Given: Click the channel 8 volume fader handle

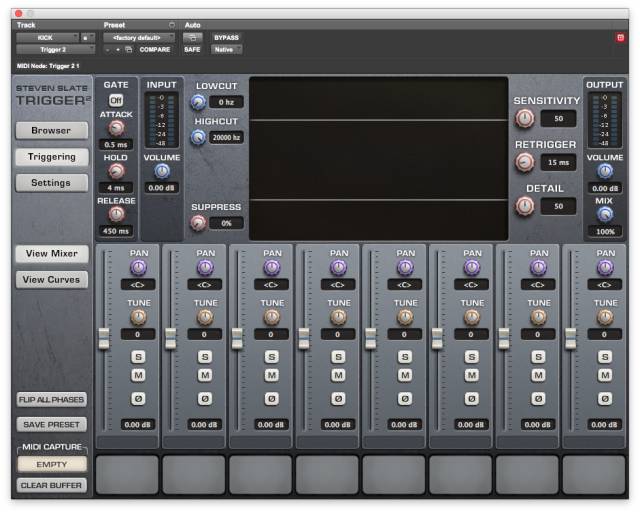Looking at the screenshot, I should [x=571, y=338].
